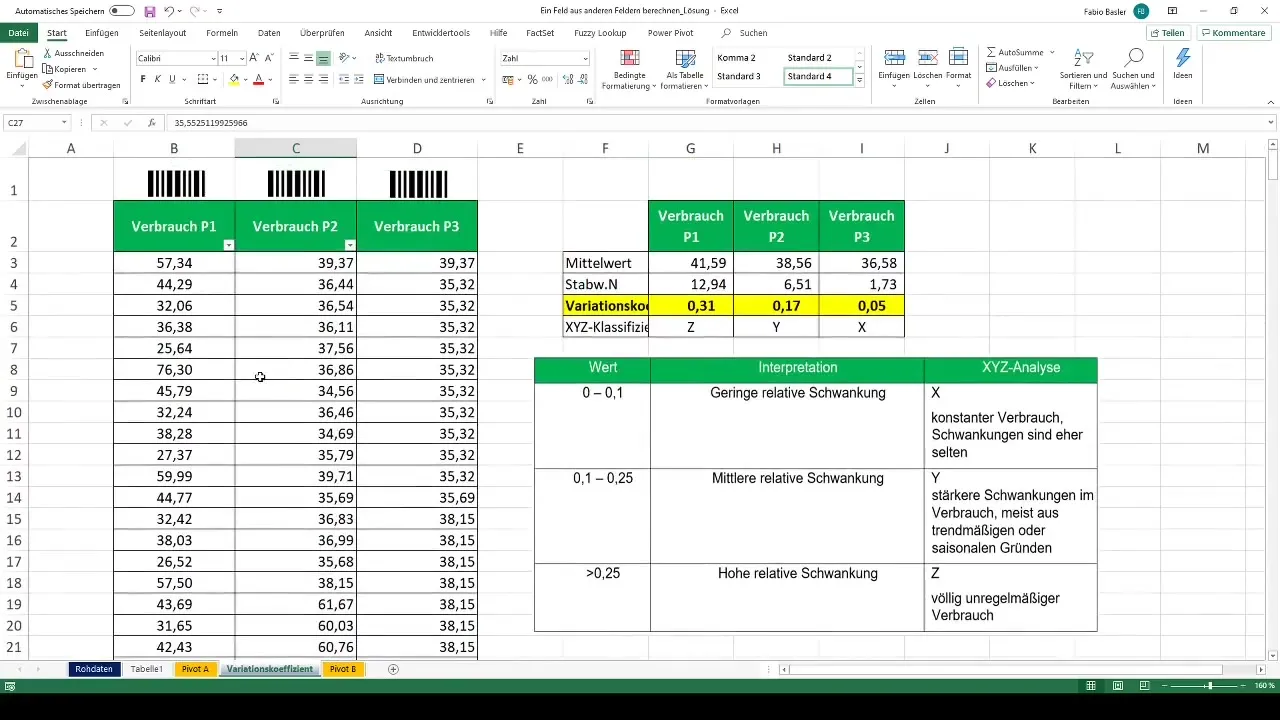Toggle italic (K) formatting
Viewport: 1280px width, 720px height.
[158, 79]
